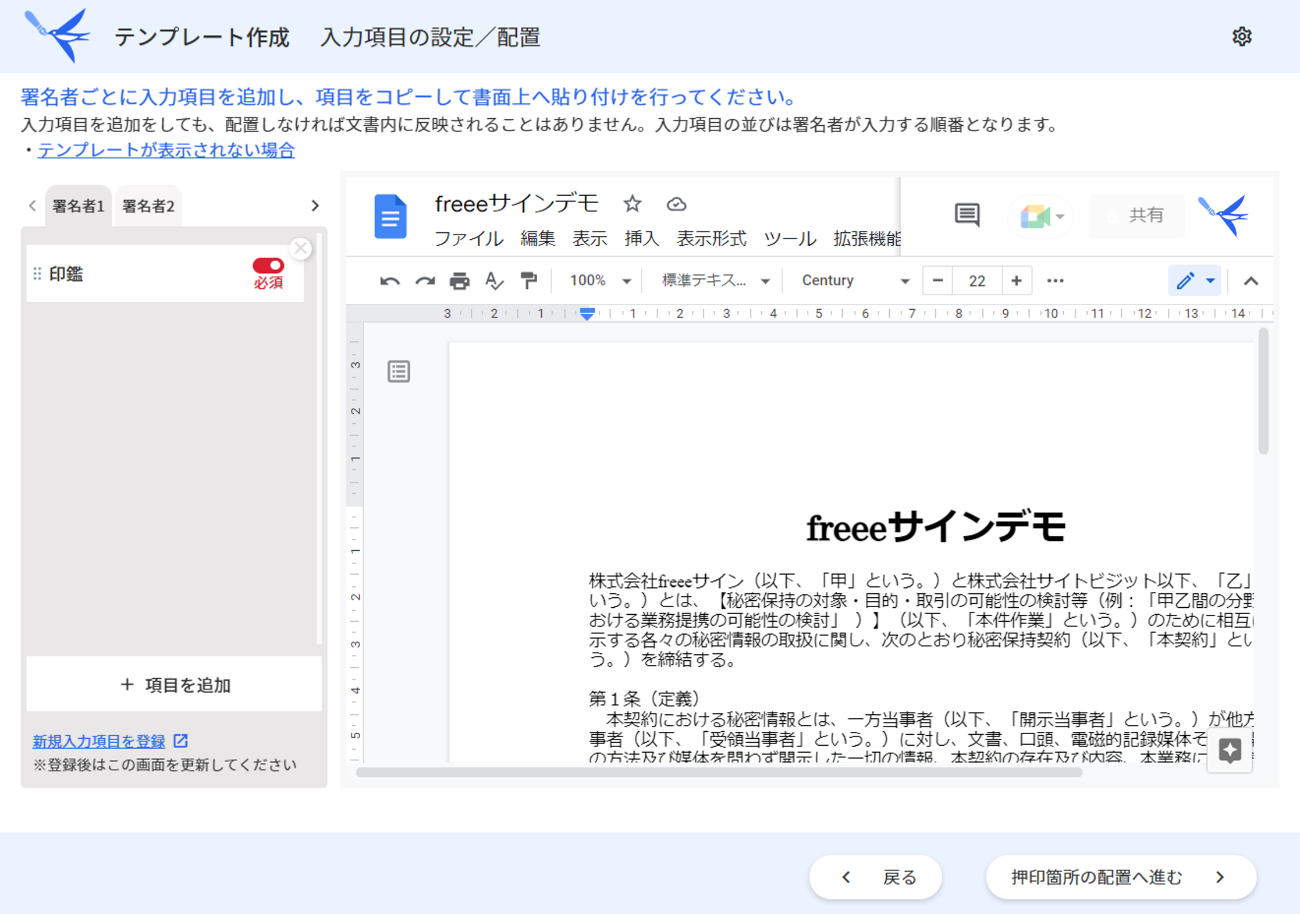The image size is (1300, 914).
Task: Click the document vertical scrollbar
Action: tap(1264, 391)
